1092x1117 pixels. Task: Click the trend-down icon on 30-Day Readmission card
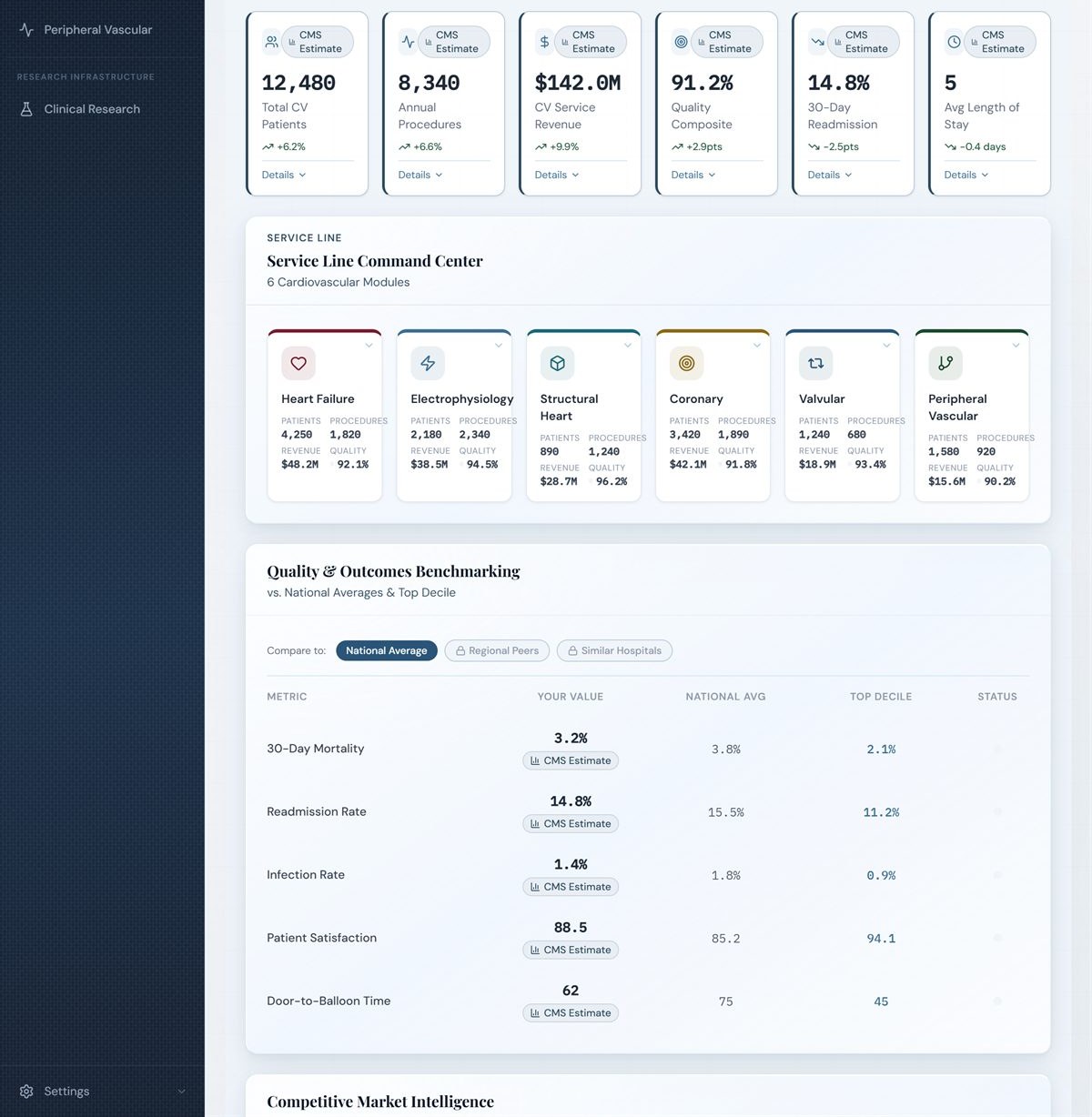tap(817, 42)
